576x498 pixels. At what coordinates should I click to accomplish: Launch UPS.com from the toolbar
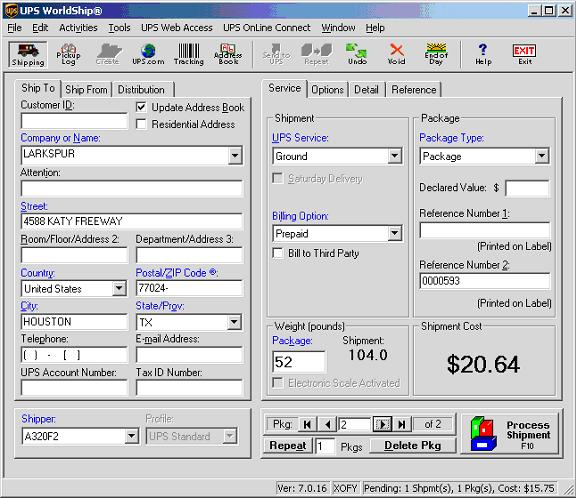coord(148,54)
